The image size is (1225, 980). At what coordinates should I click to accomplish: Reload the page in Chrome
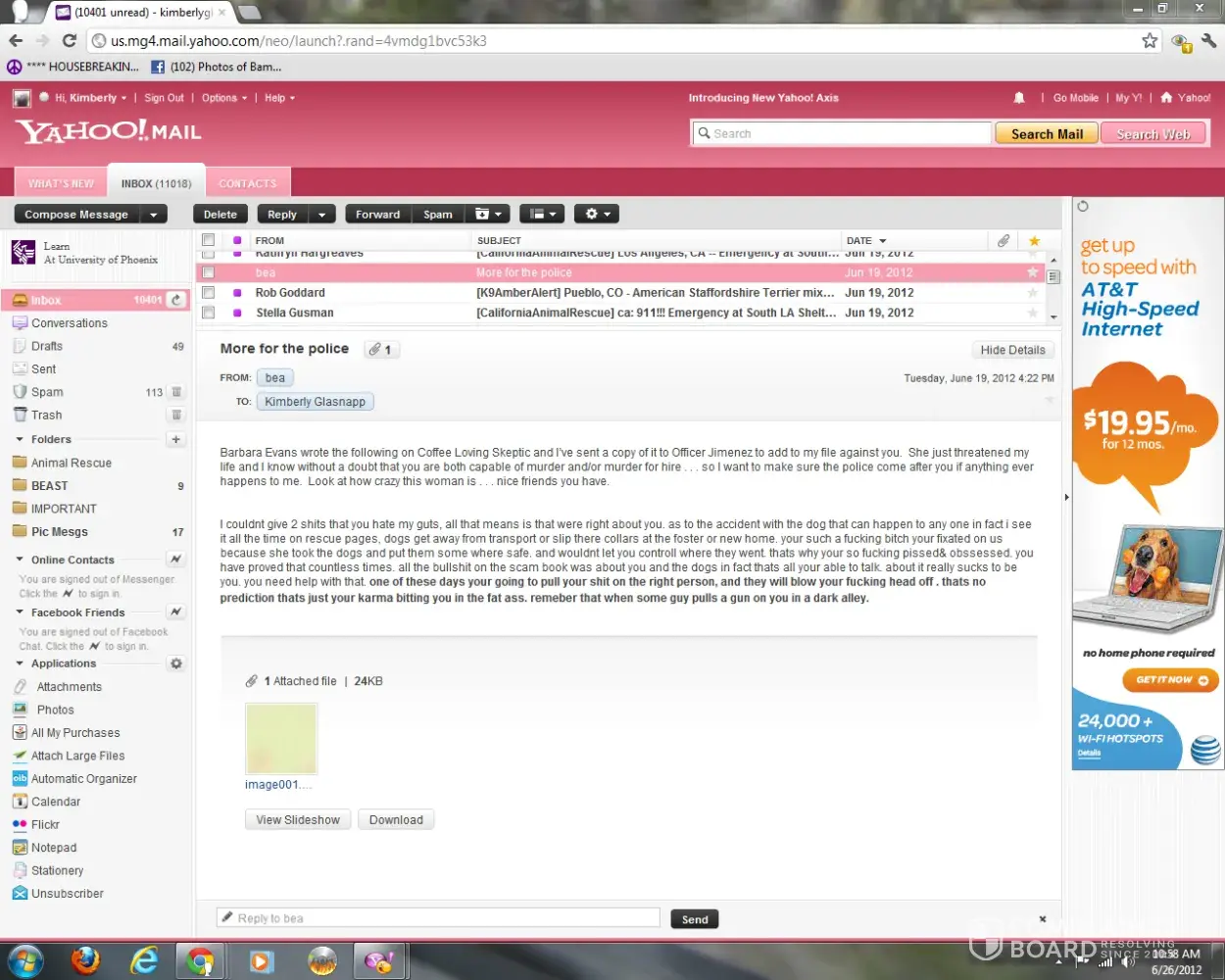[69, 40]
